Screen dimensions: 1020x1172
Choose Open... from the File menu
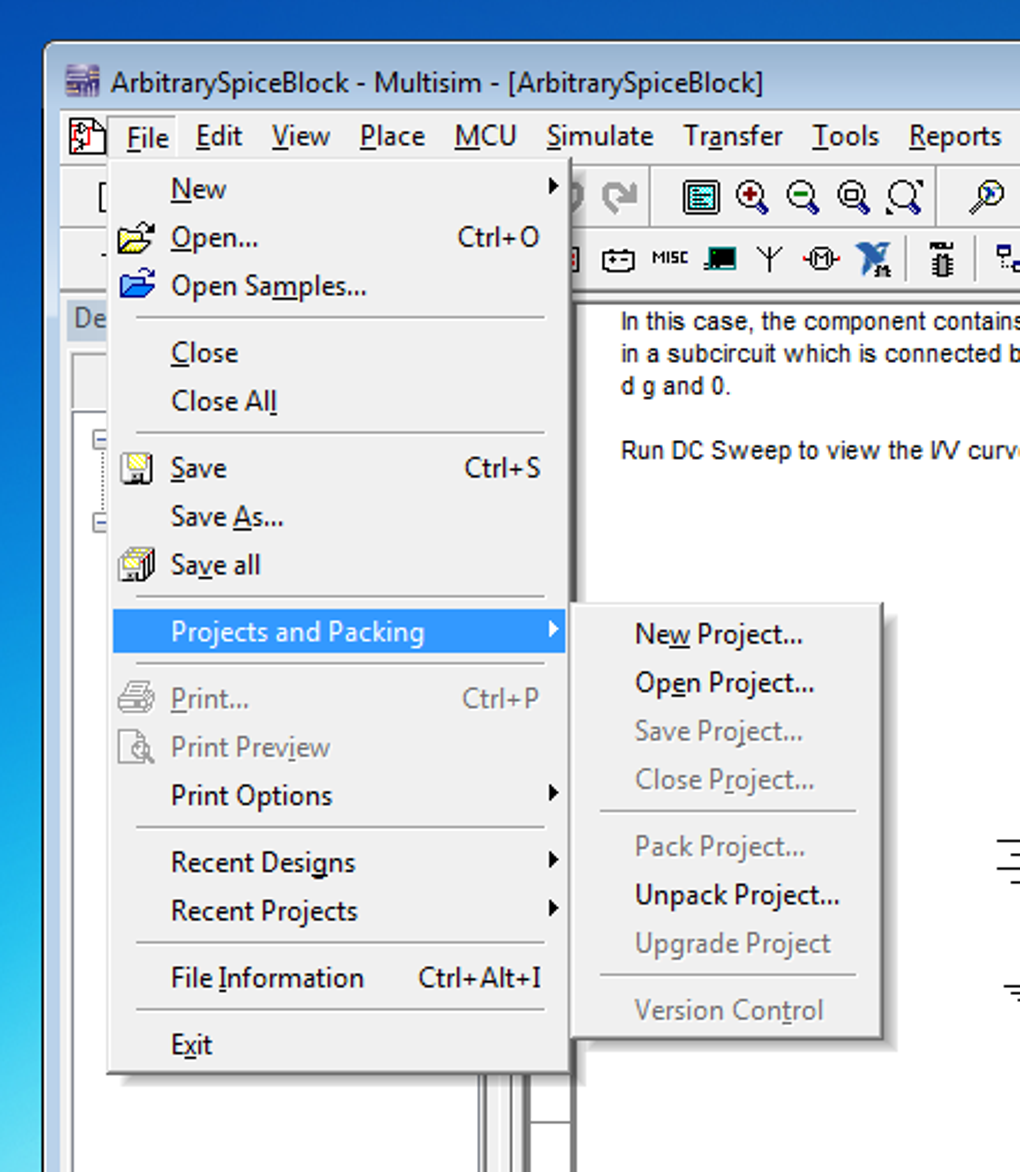(x=339, y=238)
